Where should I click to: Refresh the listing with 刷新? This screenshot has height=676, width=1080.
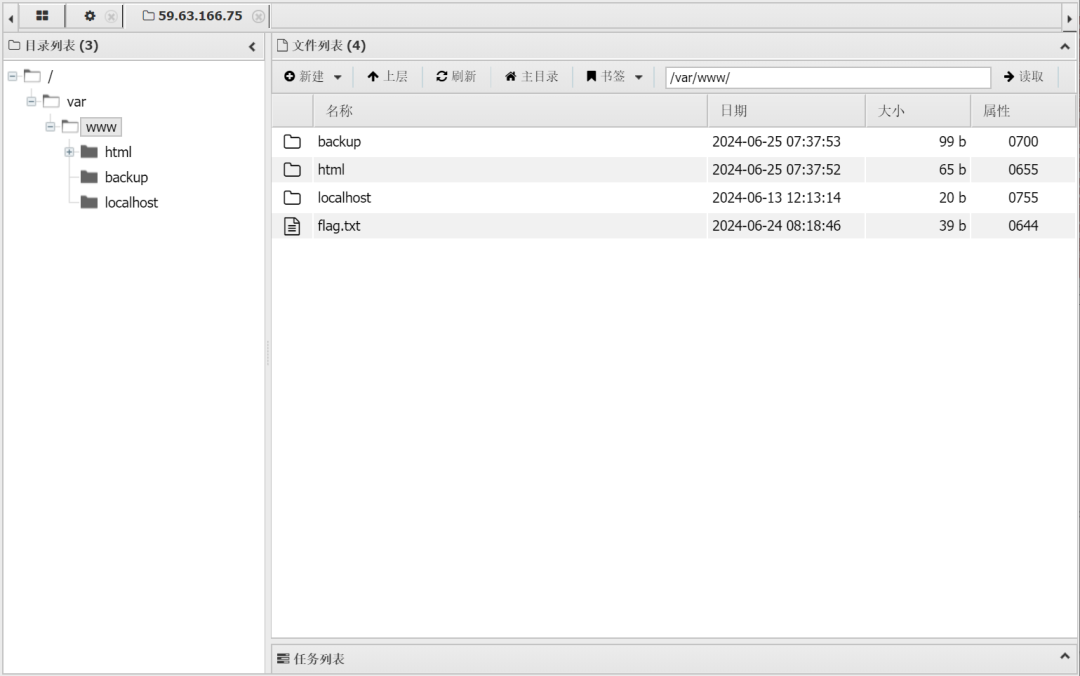[x=456, y=76]
